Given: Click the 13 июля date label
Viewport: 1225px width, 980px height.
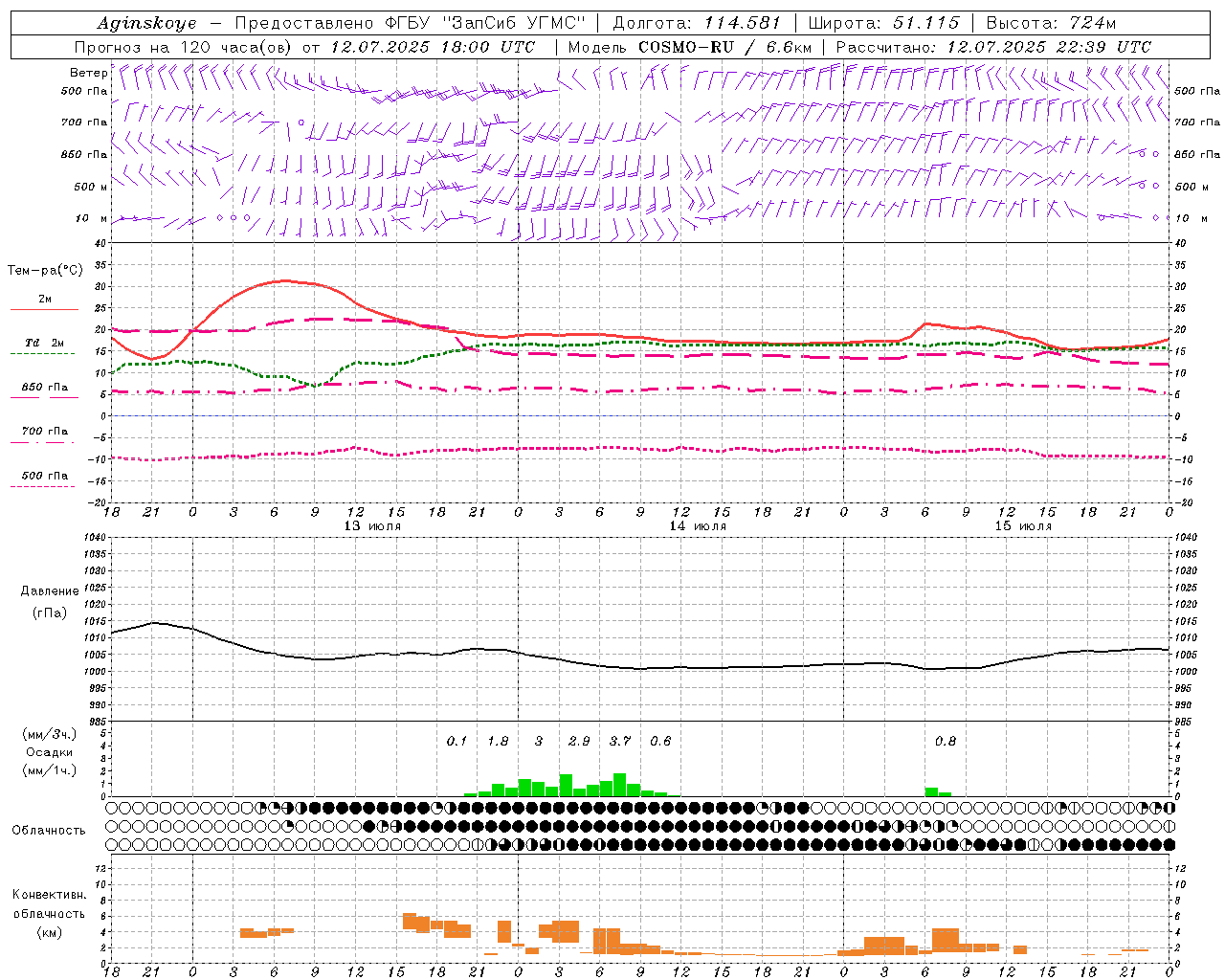Looking at the screenshot, I should [x=372, y=526].
